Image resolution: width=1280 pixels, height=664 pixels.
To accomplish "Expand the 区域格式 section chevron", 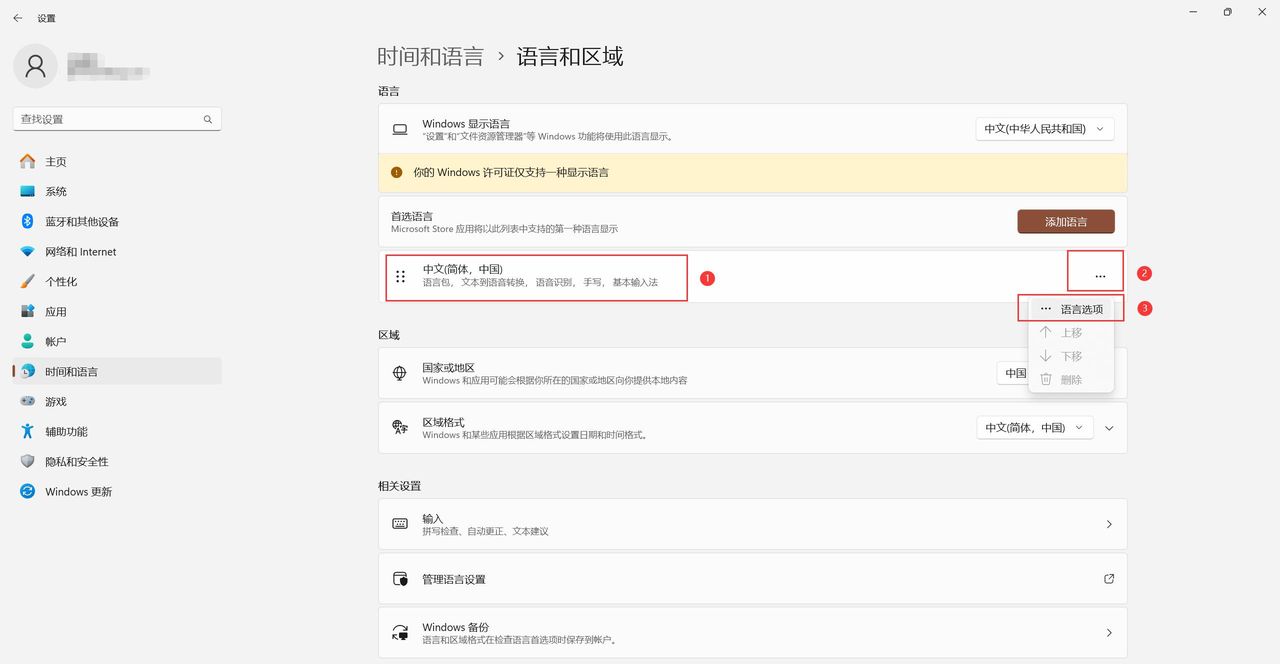I will 1108,427.
